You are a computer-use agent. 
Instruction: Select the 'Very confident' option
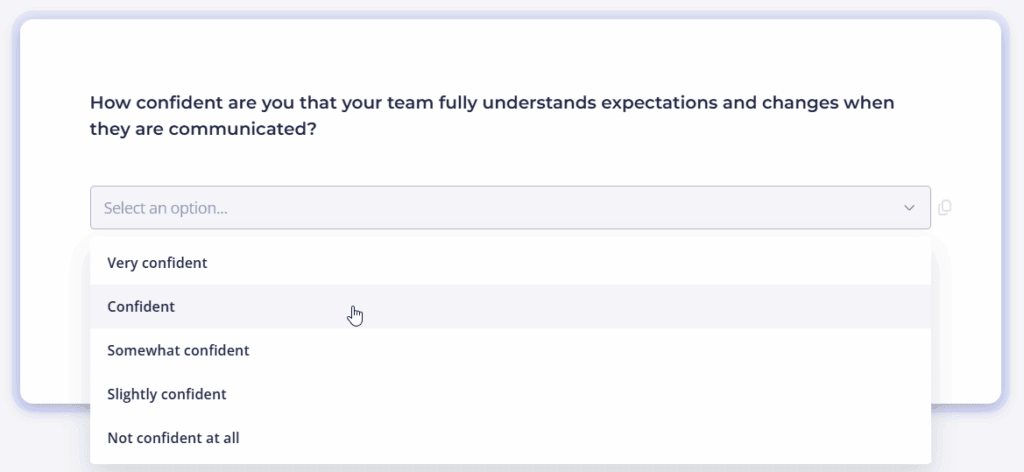(157, 263)
